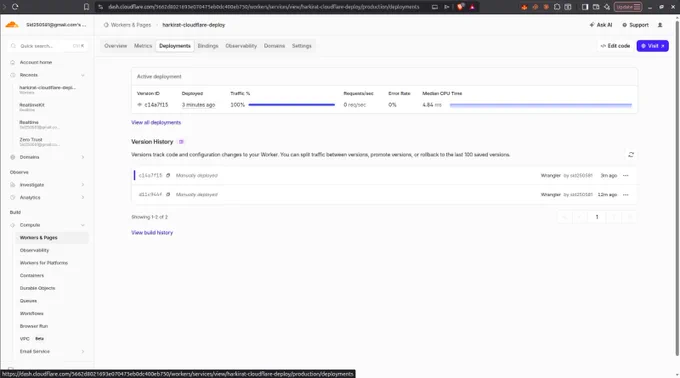The width and height of the screenshot is (680, 378).
Task: Copy version ID c14a7f15 in history
Action: coord(168,176)
